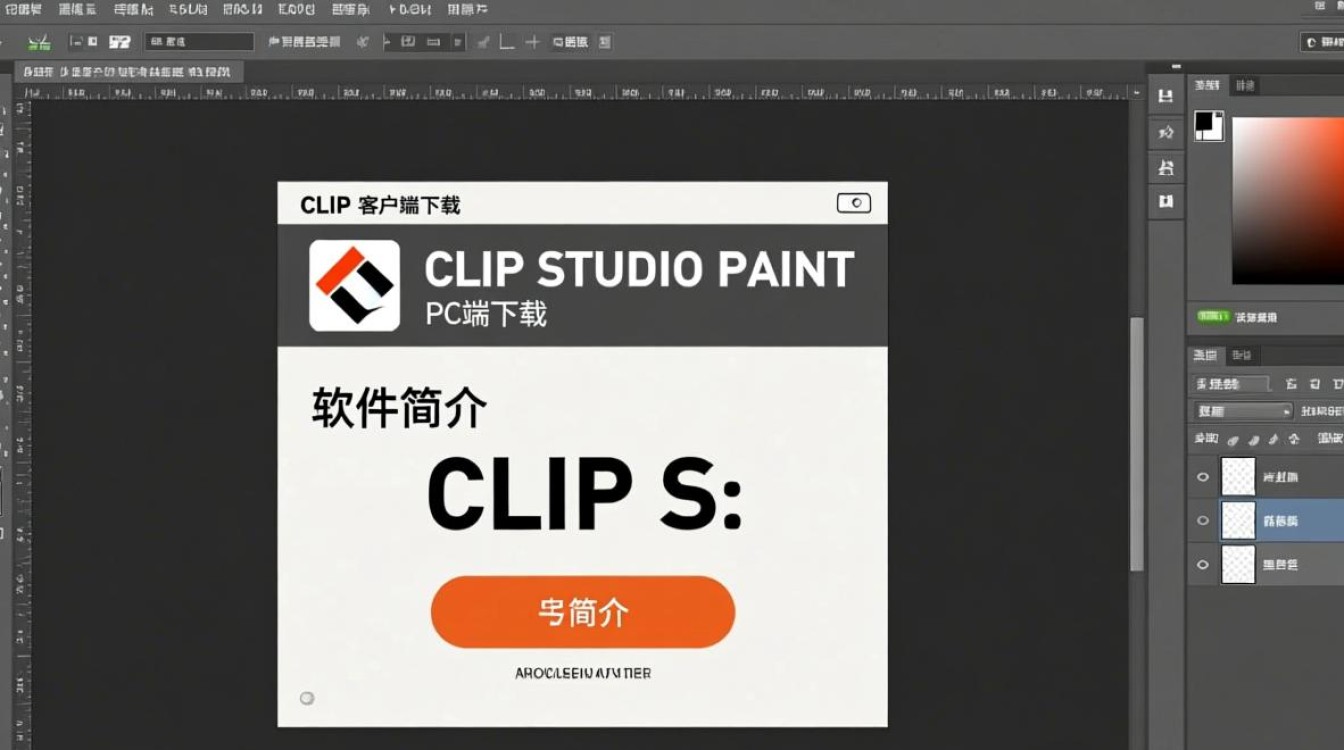Click the green brush icon in the toolbar

pos(40,42)
